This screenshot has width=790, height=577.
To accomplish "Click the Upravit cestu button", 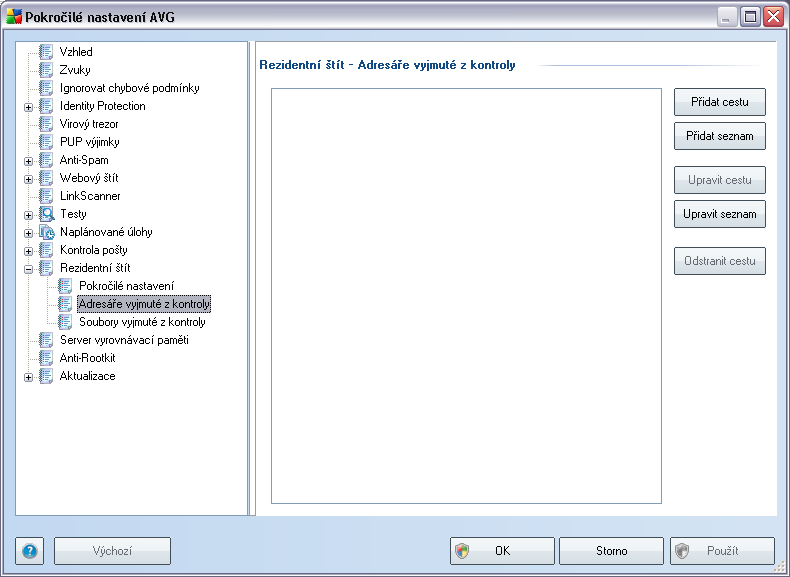I will pos(719,180).
